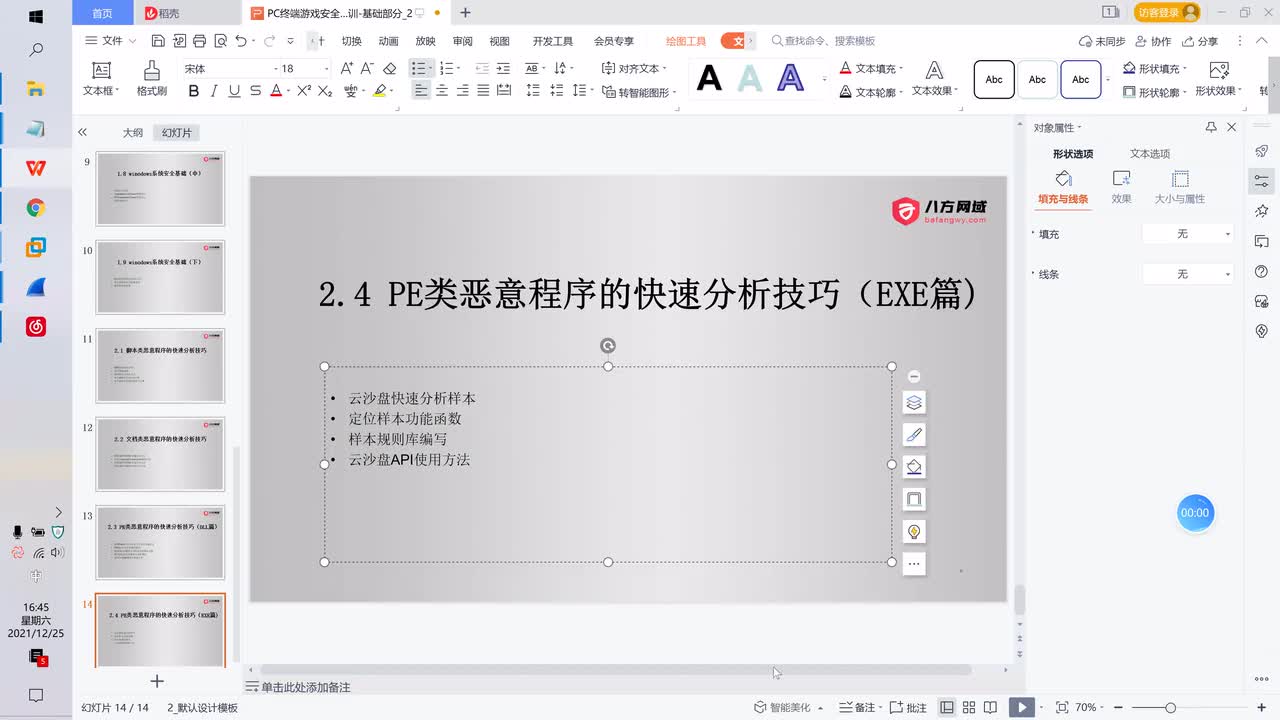Image resolution: width=1280 pixels, height=720 pixels.
Task: Switch to Text Options (文本选项) tab
Action: click(x=1150, y=154)
